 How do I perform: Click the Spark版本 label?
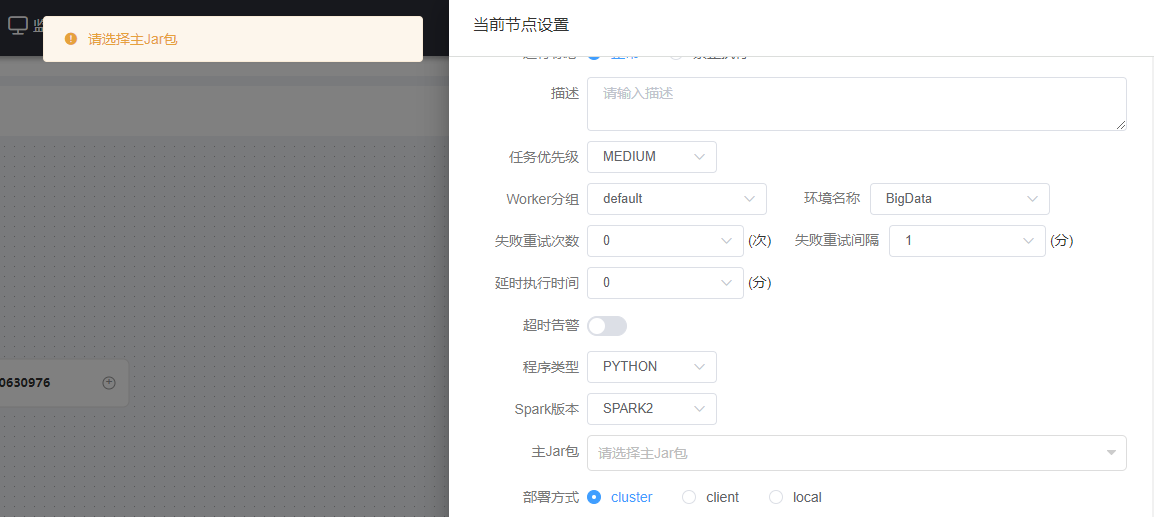coord(547,409)
